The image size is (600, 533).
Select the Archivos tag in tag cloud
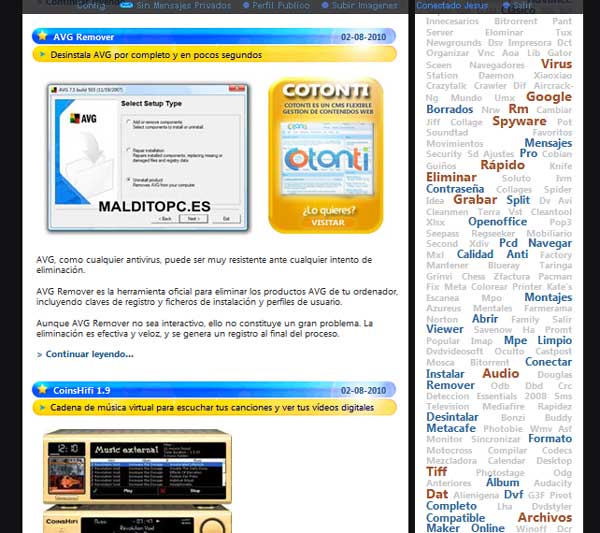point(544,517)
